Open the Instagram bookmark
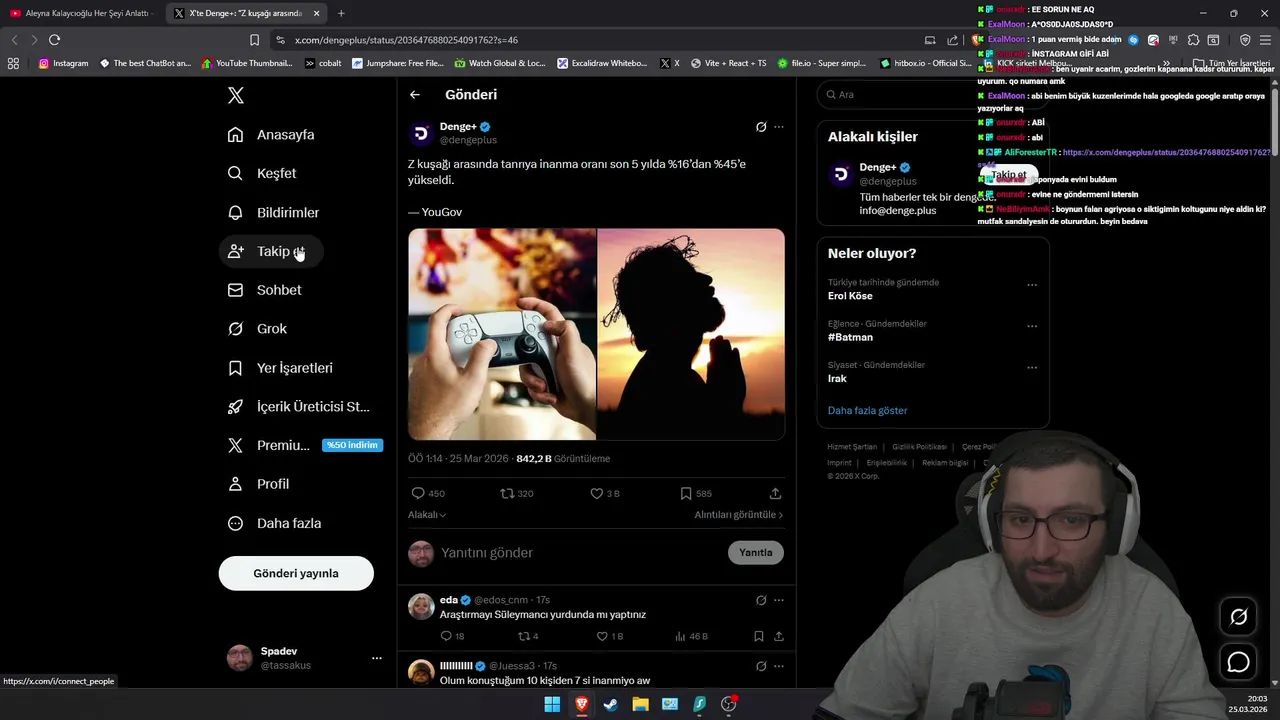 point(63,63)
